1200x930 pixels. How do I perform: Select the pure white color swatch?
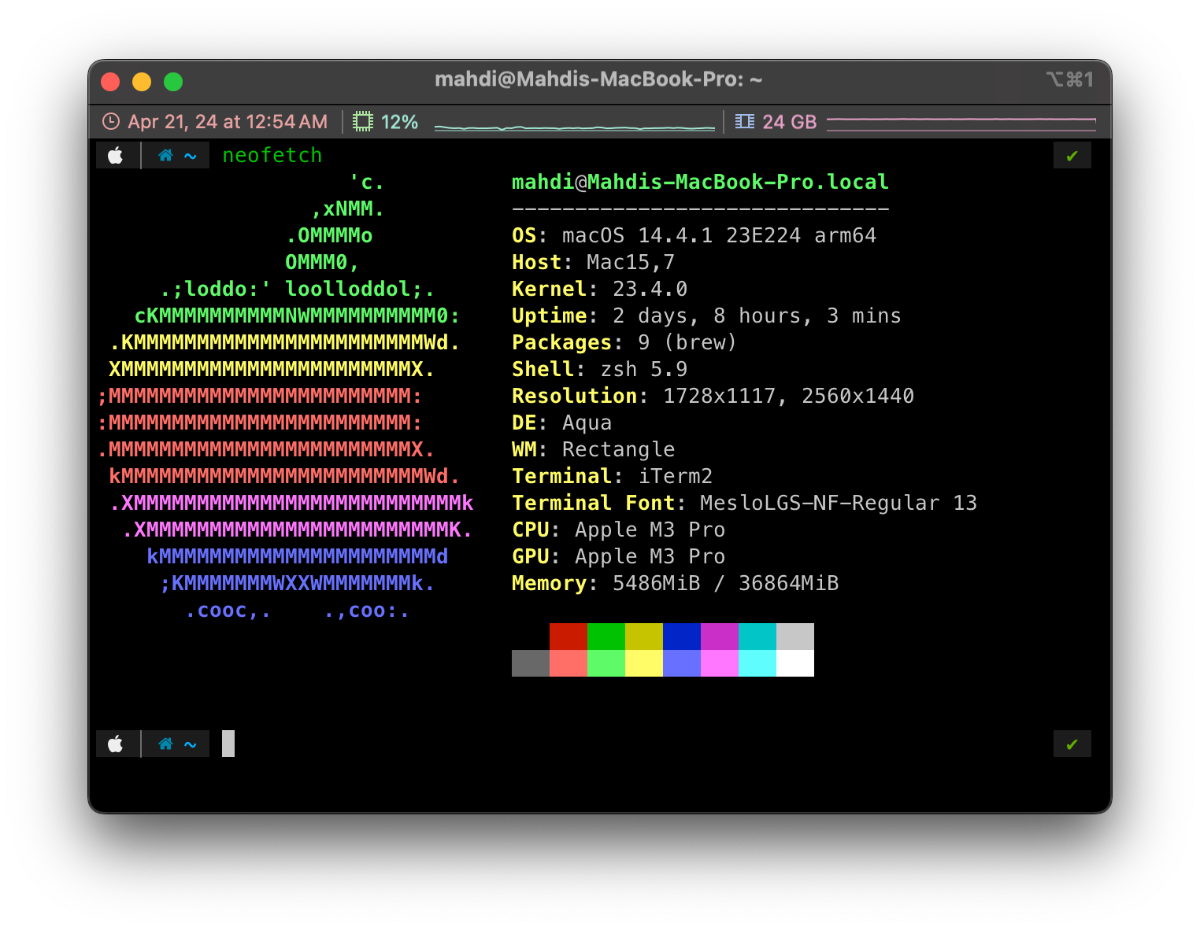[x=795, y=663]
